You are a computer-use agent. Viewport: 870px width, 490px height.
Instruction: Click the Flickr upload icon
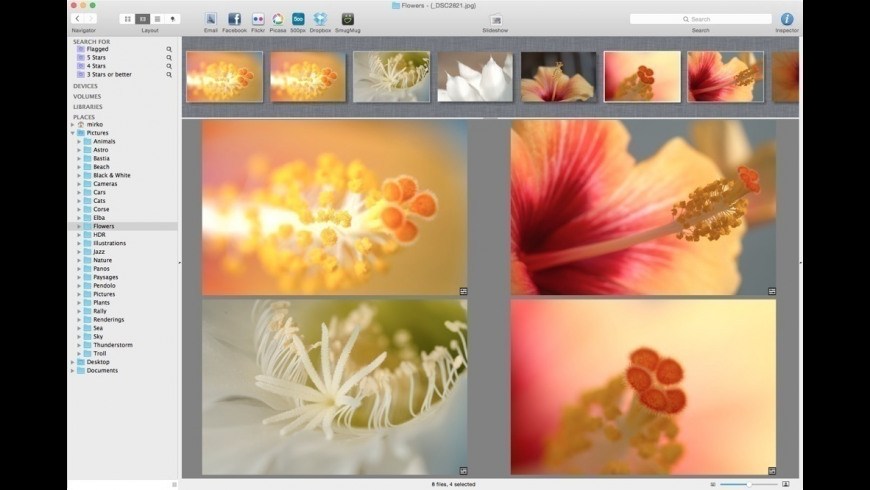pyautogui.click(x=258, y=19)
